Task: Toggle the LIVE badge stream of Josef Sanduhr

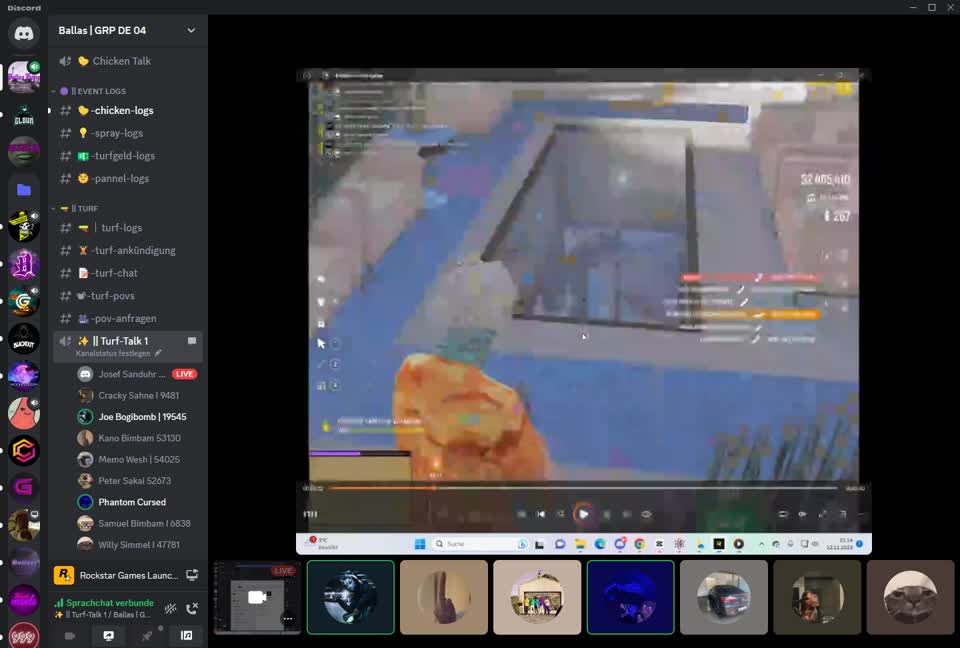Action: (184, 373)
